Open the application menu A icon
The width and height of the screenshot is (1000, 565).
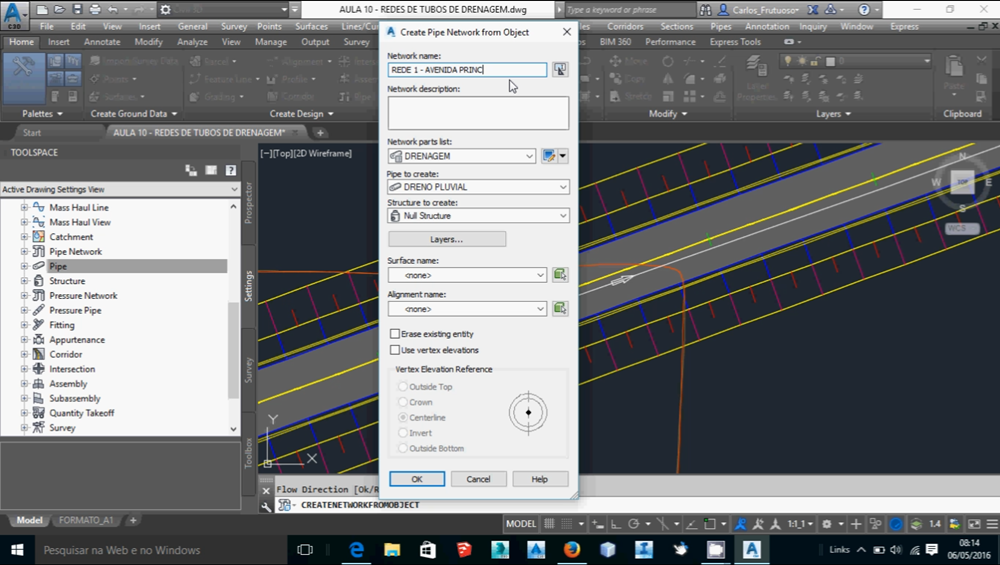coord(14,14)
